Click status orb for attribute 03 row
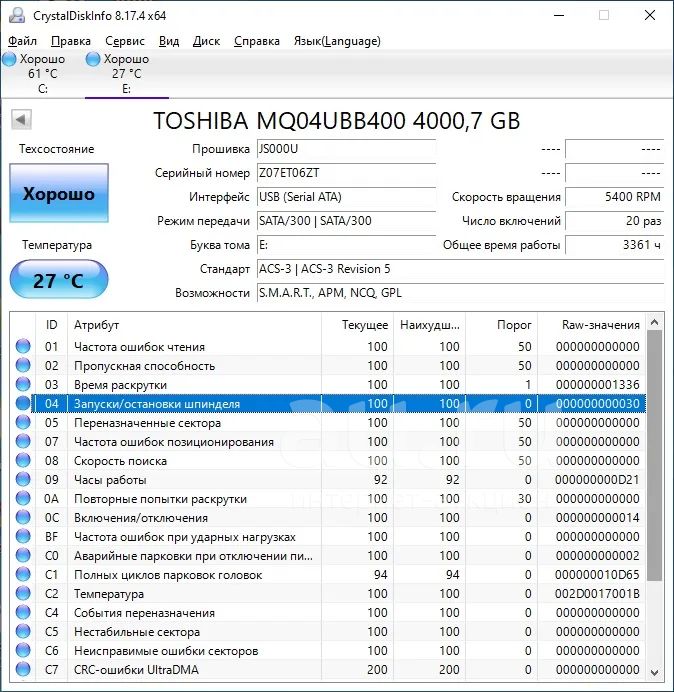This screenshot has width=674, height=692. 23,384
